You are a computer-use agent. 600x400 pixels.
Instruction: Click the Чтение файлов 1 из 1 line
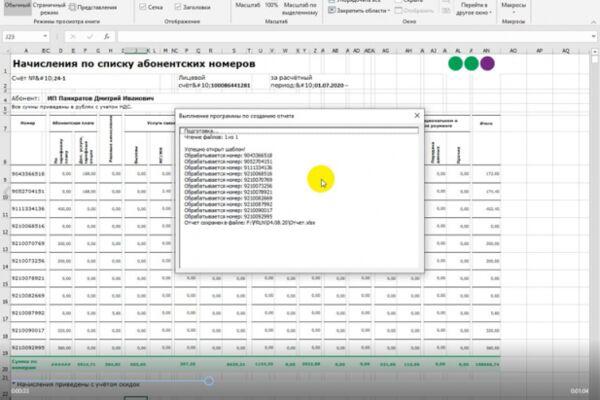[x=211, y=137]
